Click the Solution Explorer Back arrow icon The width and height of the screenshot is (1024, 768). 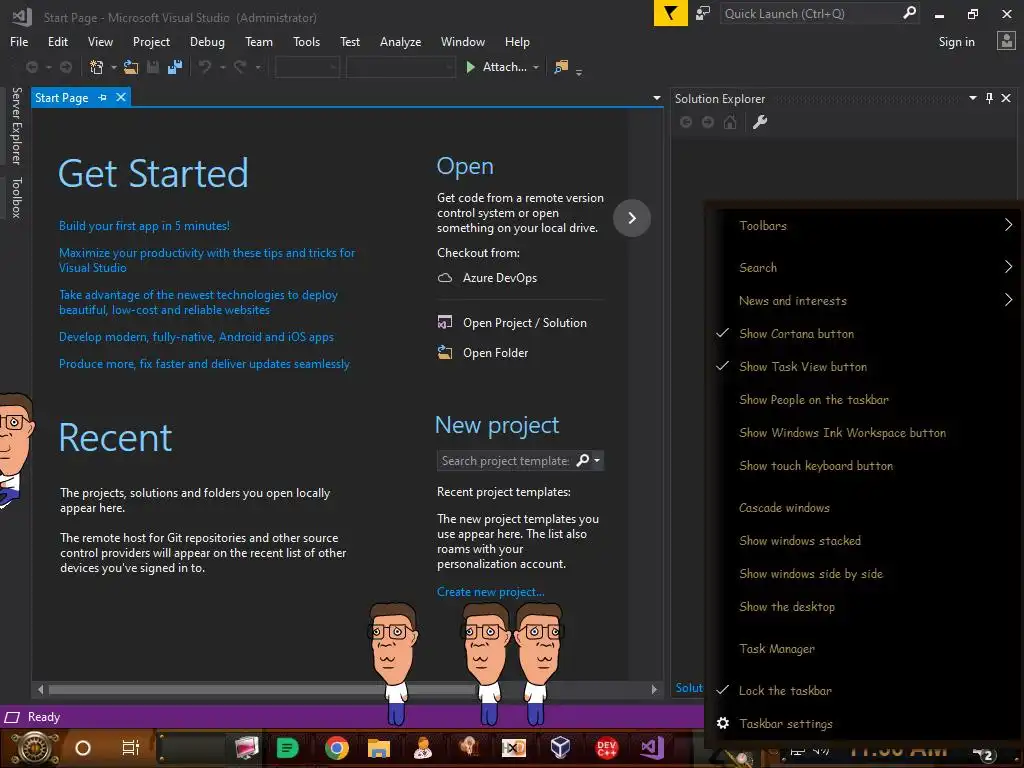pos(686,122)
